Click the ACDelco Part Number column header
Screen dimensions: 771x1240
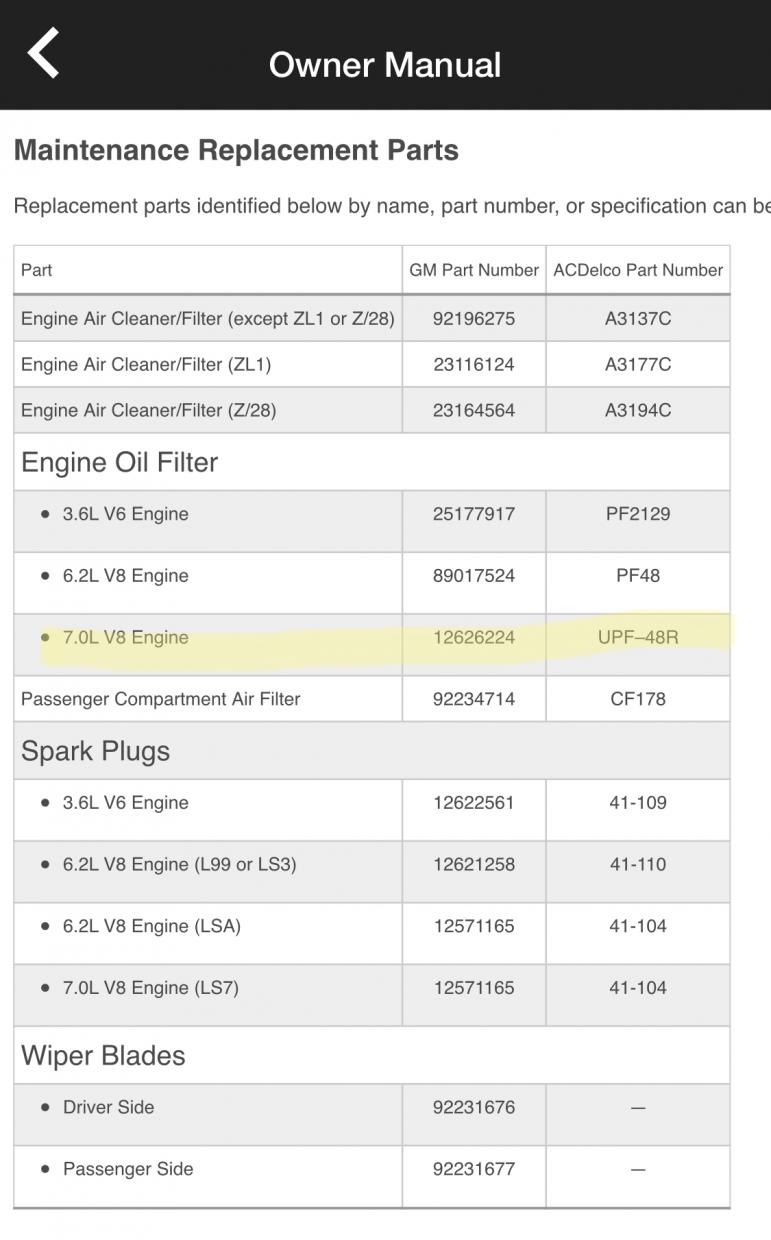[638, 270]
